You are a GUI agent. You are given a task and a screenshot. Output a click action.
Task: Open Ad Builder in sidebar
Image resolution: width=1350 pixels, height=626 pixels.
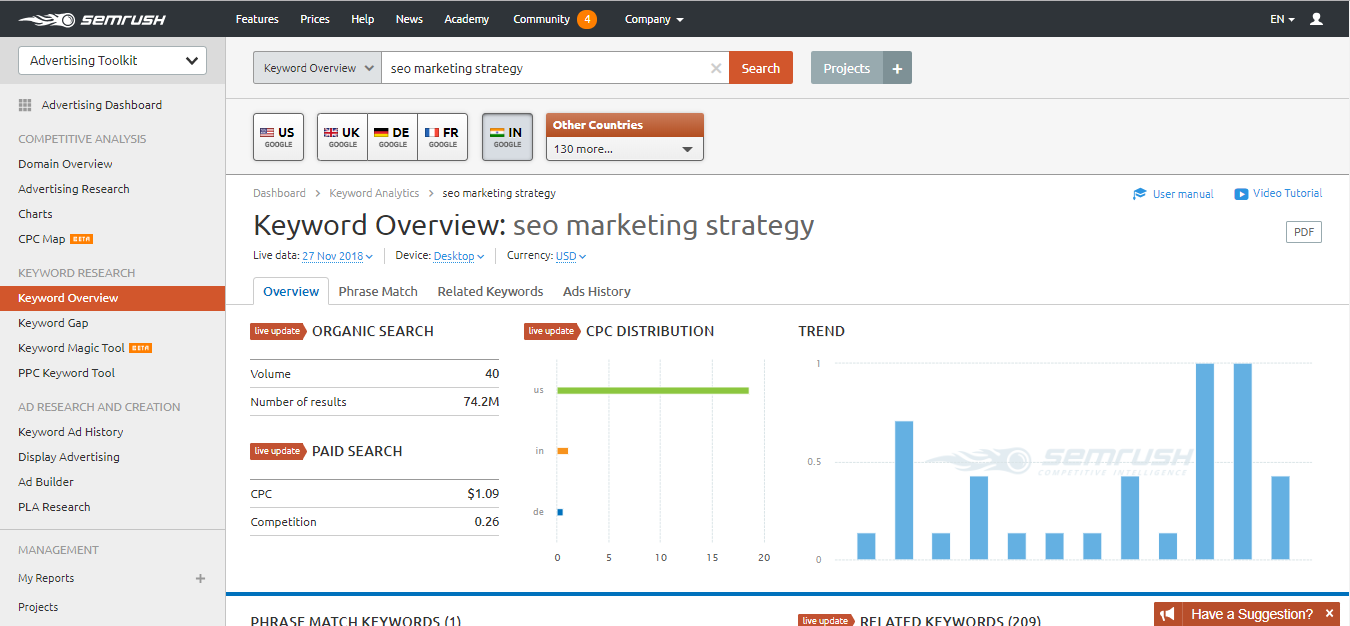point(46,482)
